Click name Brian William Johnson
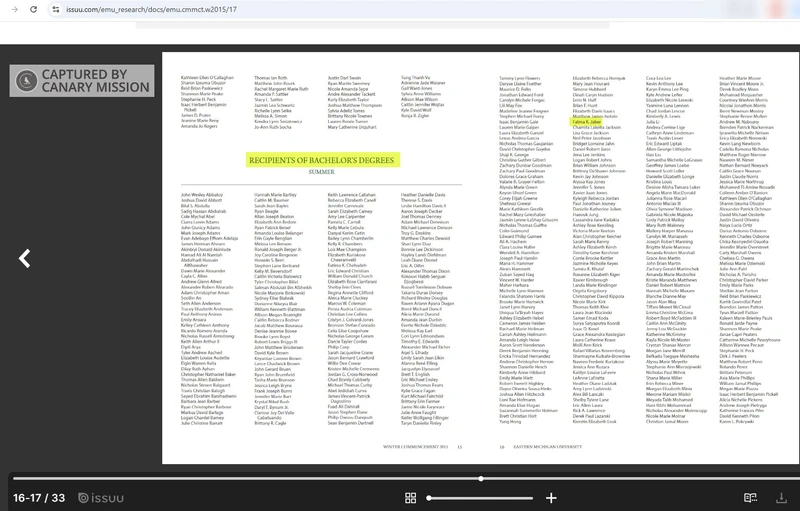The height and width of the screenshot is (511, 800). (594, 165)
